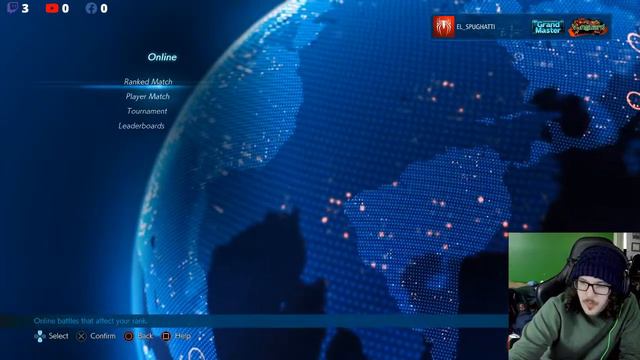Click the Online menu heading
The height and width of the screenshot is (360, 640).
point(162,57)
